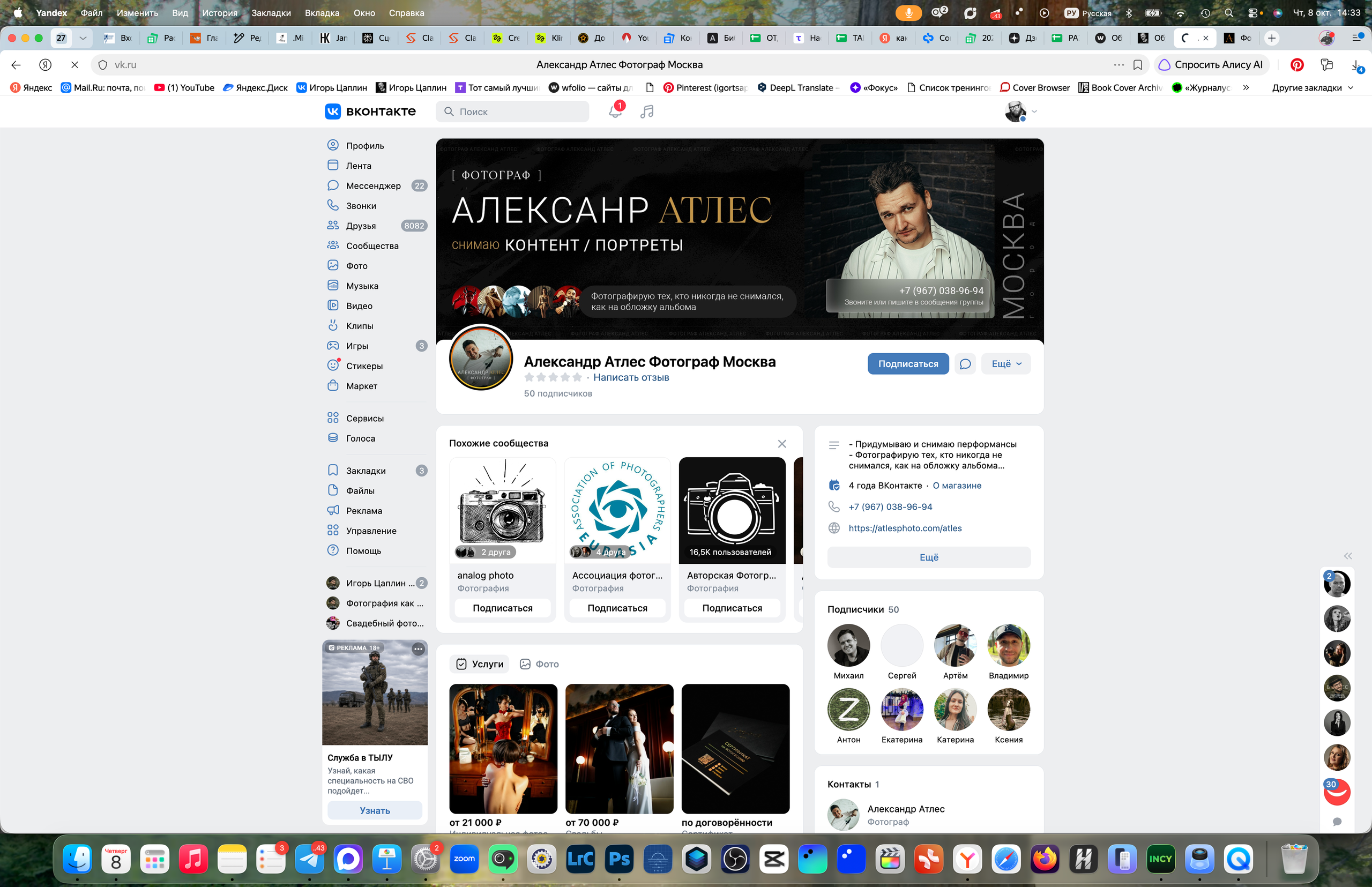Screen dimensions: 1372x887
Task: Click the Спросить Алису AI button
Action: tap(1212, 64)
